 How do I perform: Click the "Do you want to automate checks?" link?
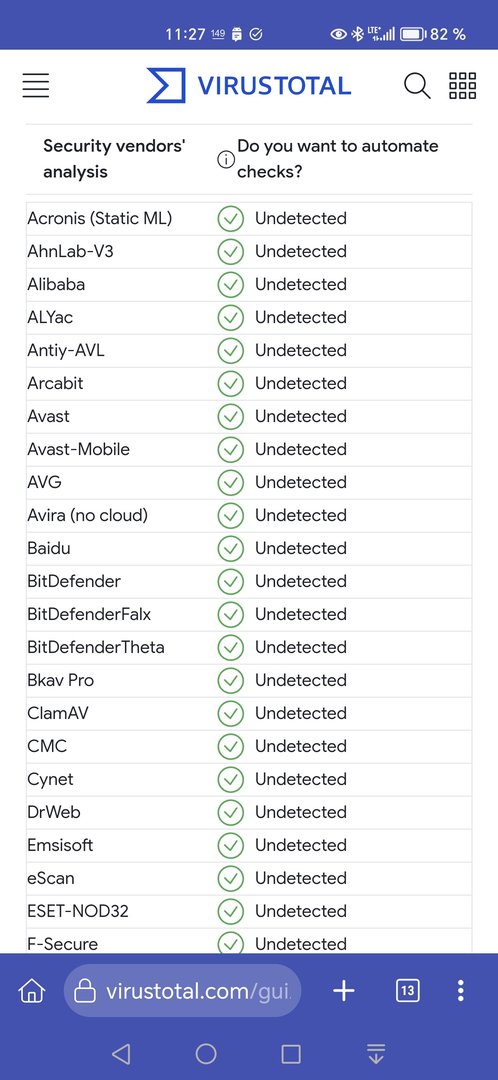tap(338, 159)
